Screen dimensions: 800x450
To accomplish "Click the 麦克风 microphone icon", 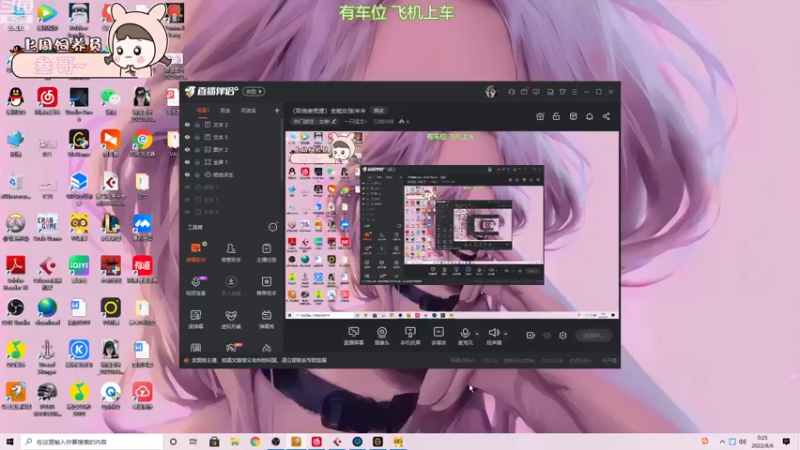I will point(465,333).
